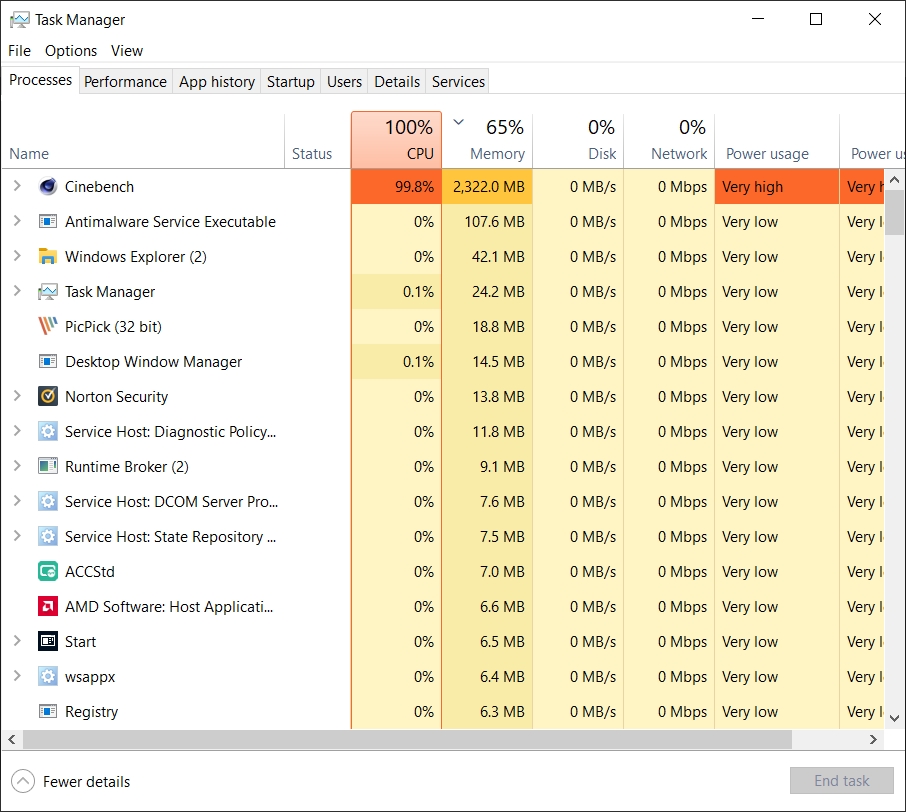The height and width of the screenshot is (812, 906).
Task: Click the Windows Explorer folder icon
Action: click(x=48, y=257)
